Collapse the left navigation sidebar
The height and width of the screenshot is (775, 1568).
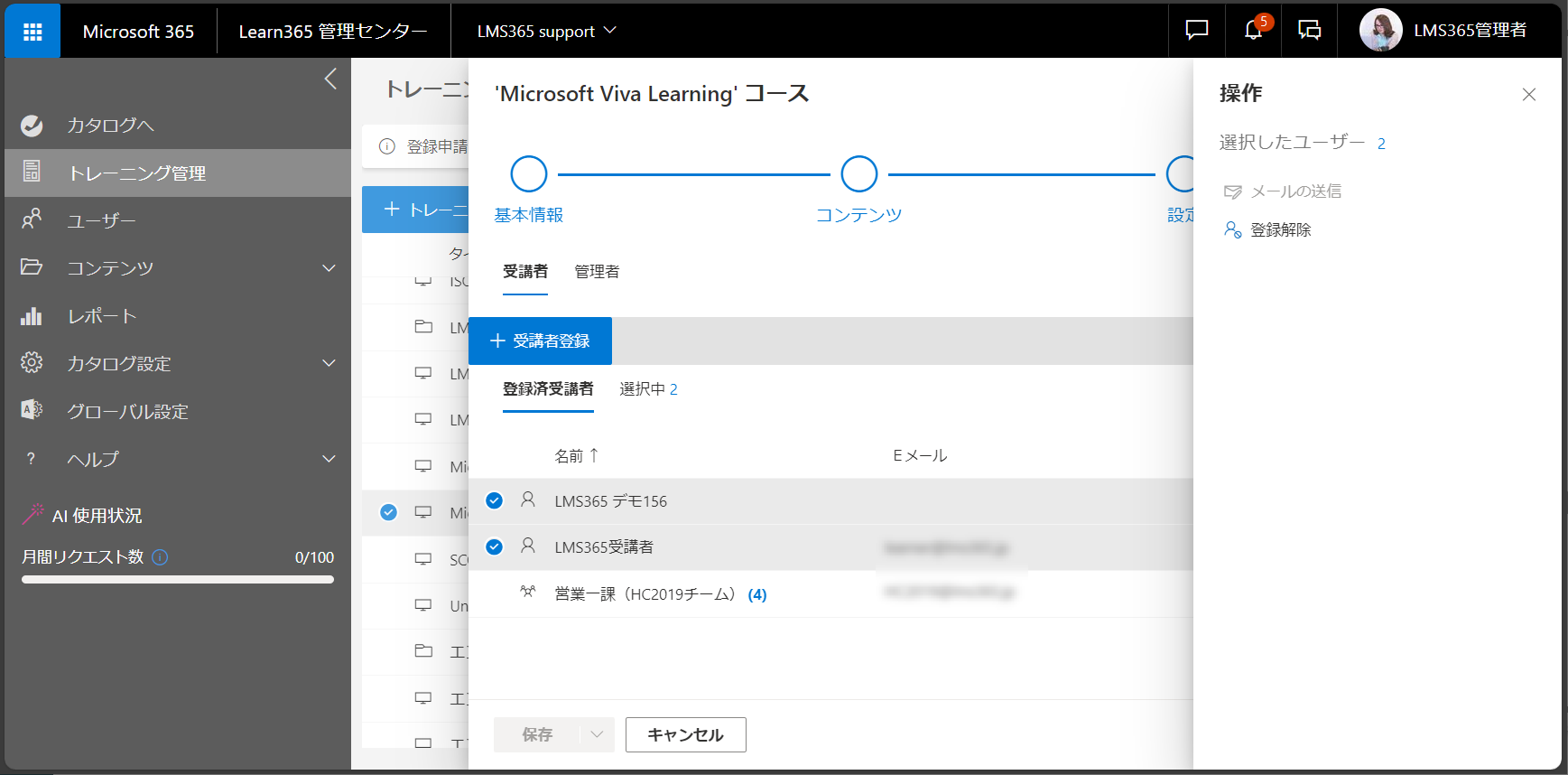pyautogui.click(x=330, y=79)
